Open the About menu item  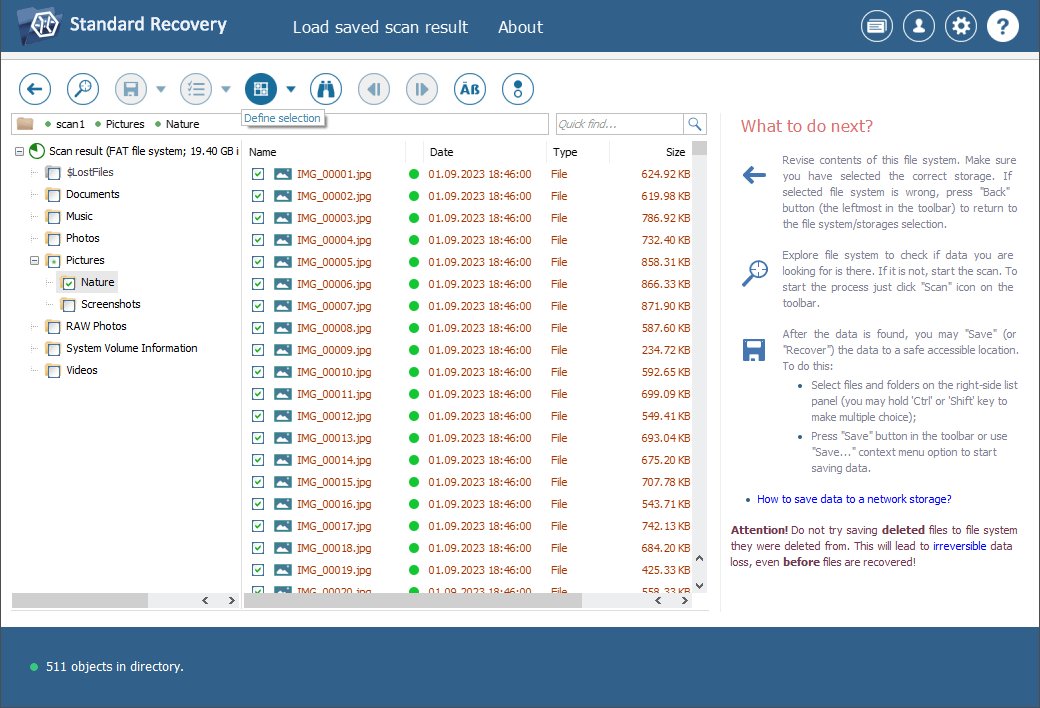tap(520, 27)
